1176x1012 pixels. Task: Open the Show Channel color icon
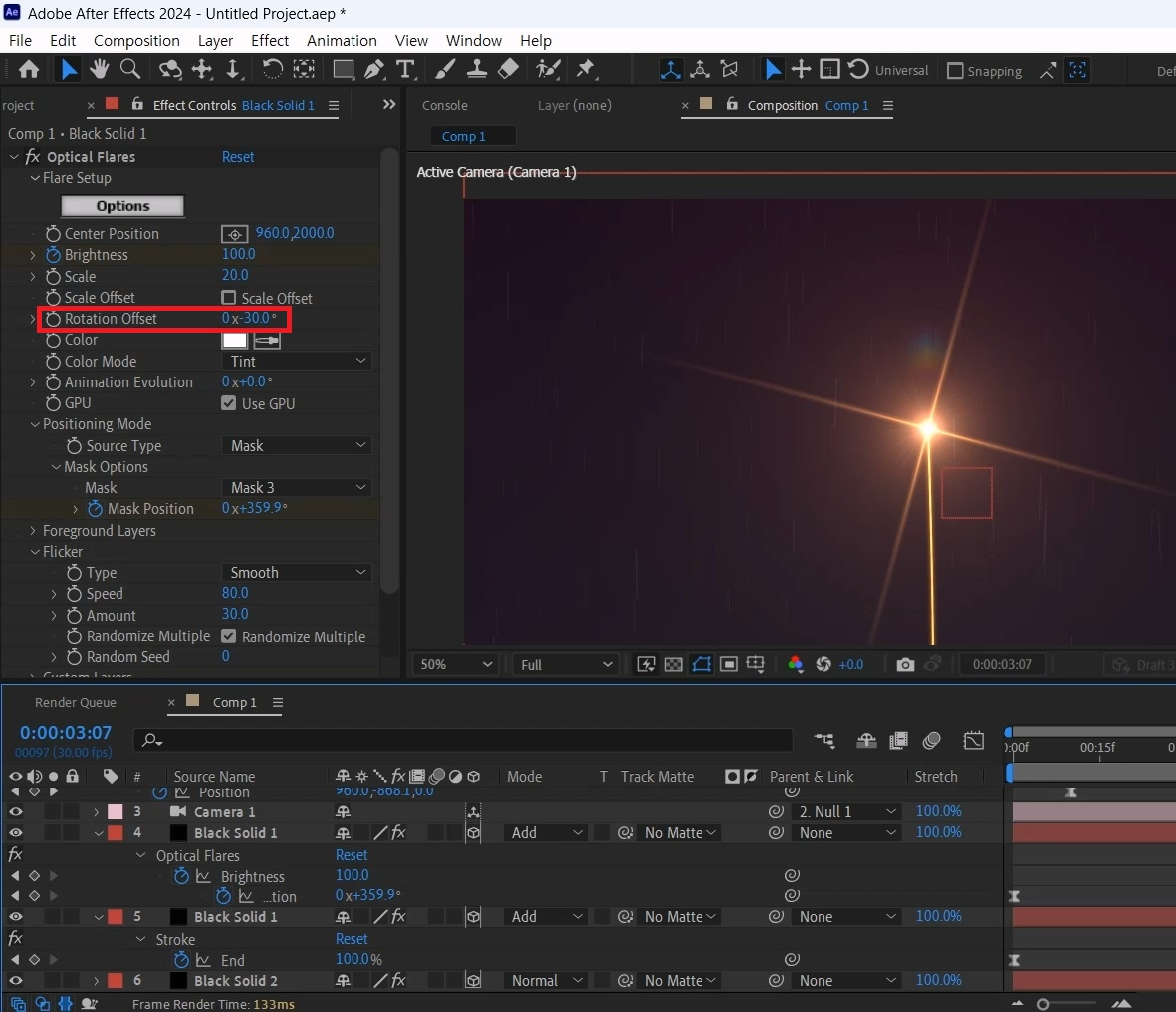[x=795, y=664]
